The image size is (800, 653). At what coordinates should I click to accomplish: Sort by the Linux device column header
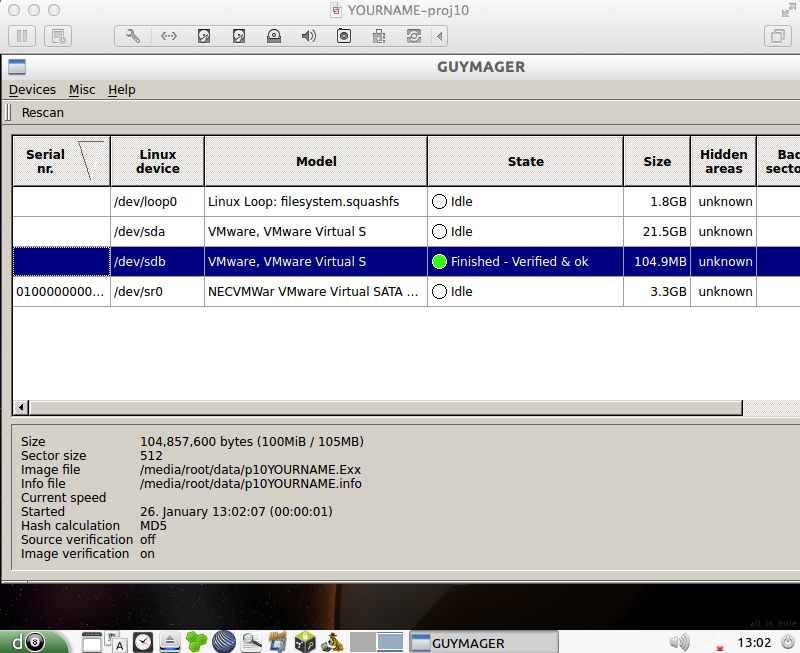point(158,161)
